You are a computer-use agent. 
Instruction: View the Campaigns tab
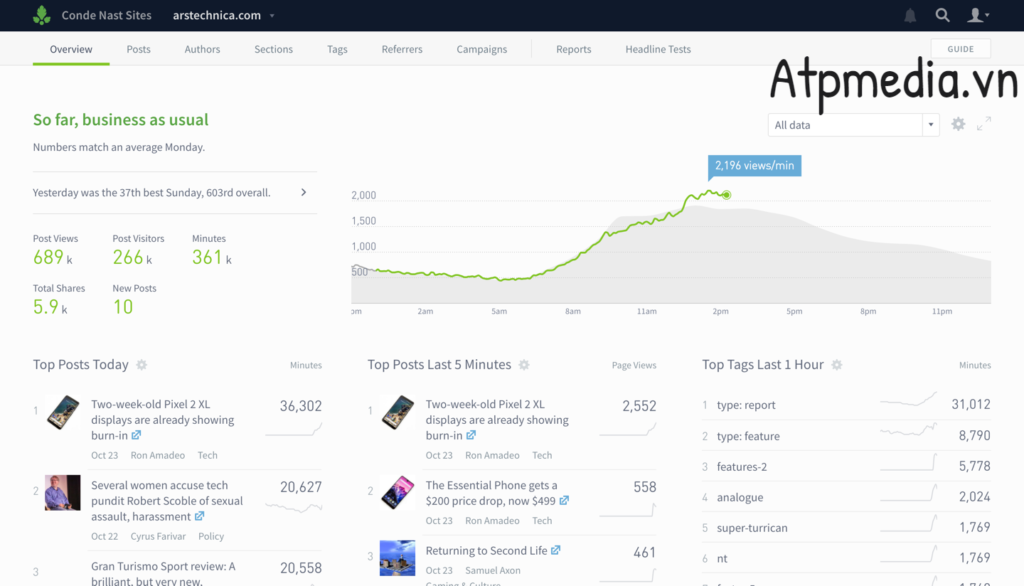point(481,49)
